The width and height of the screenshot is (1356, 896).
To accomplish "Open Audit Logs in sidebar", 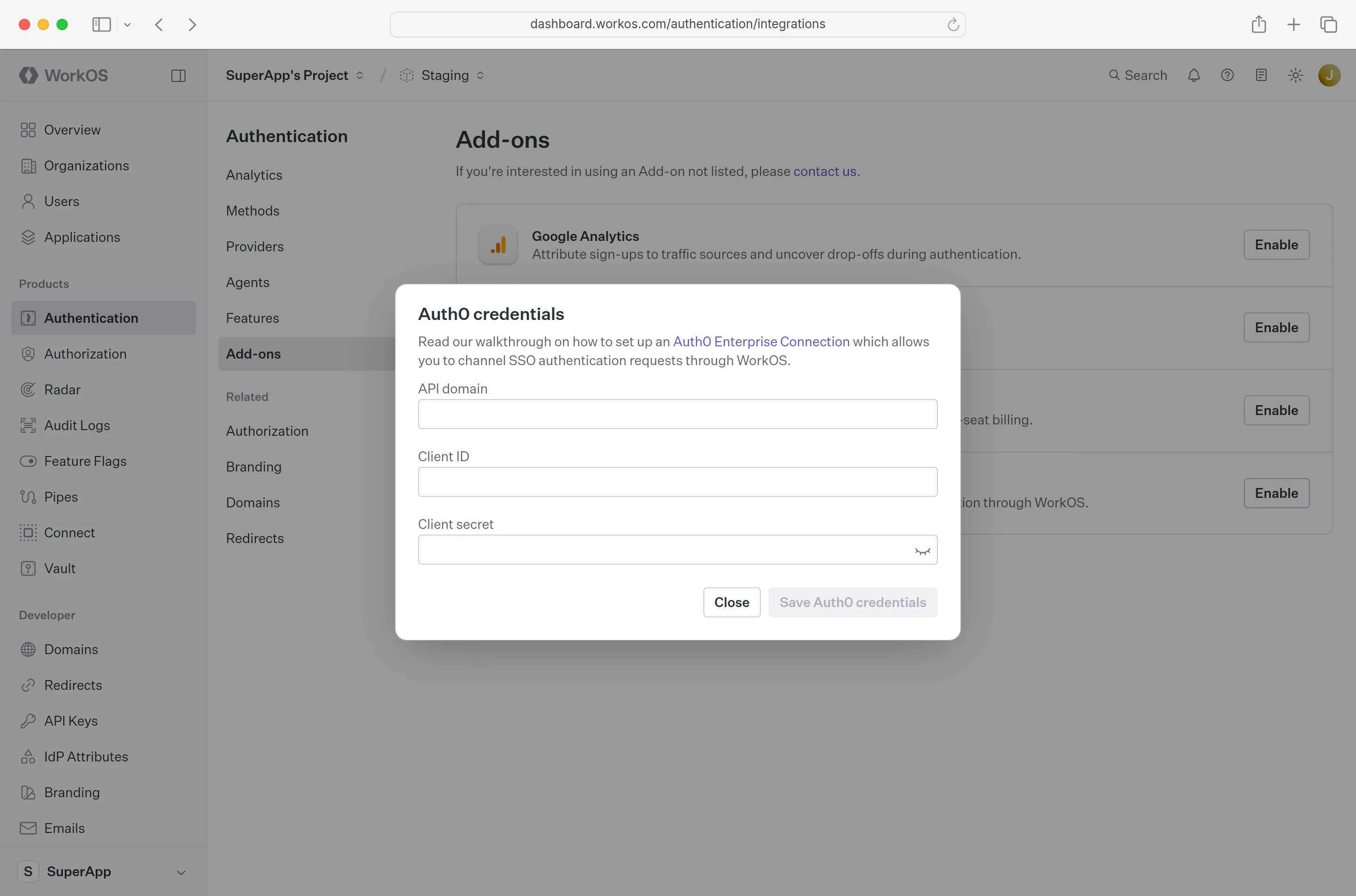I will click(x=104, y=426).
